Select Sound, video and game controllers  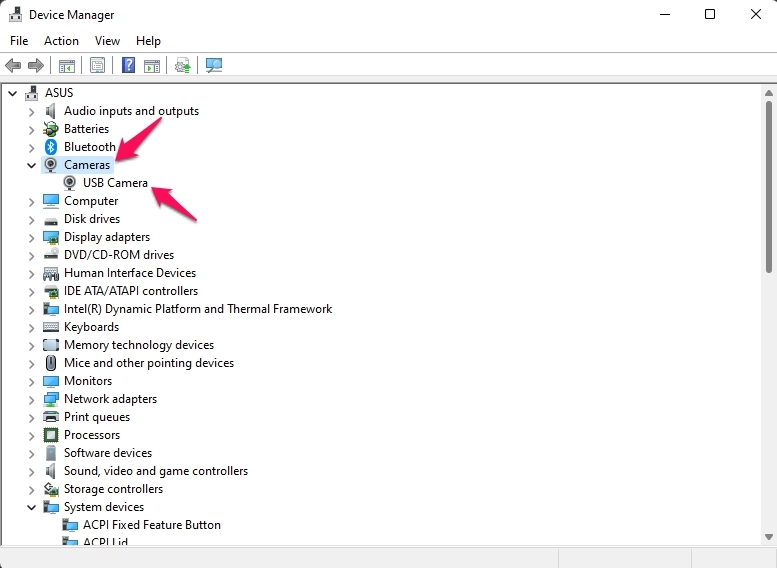pos(155,471)
